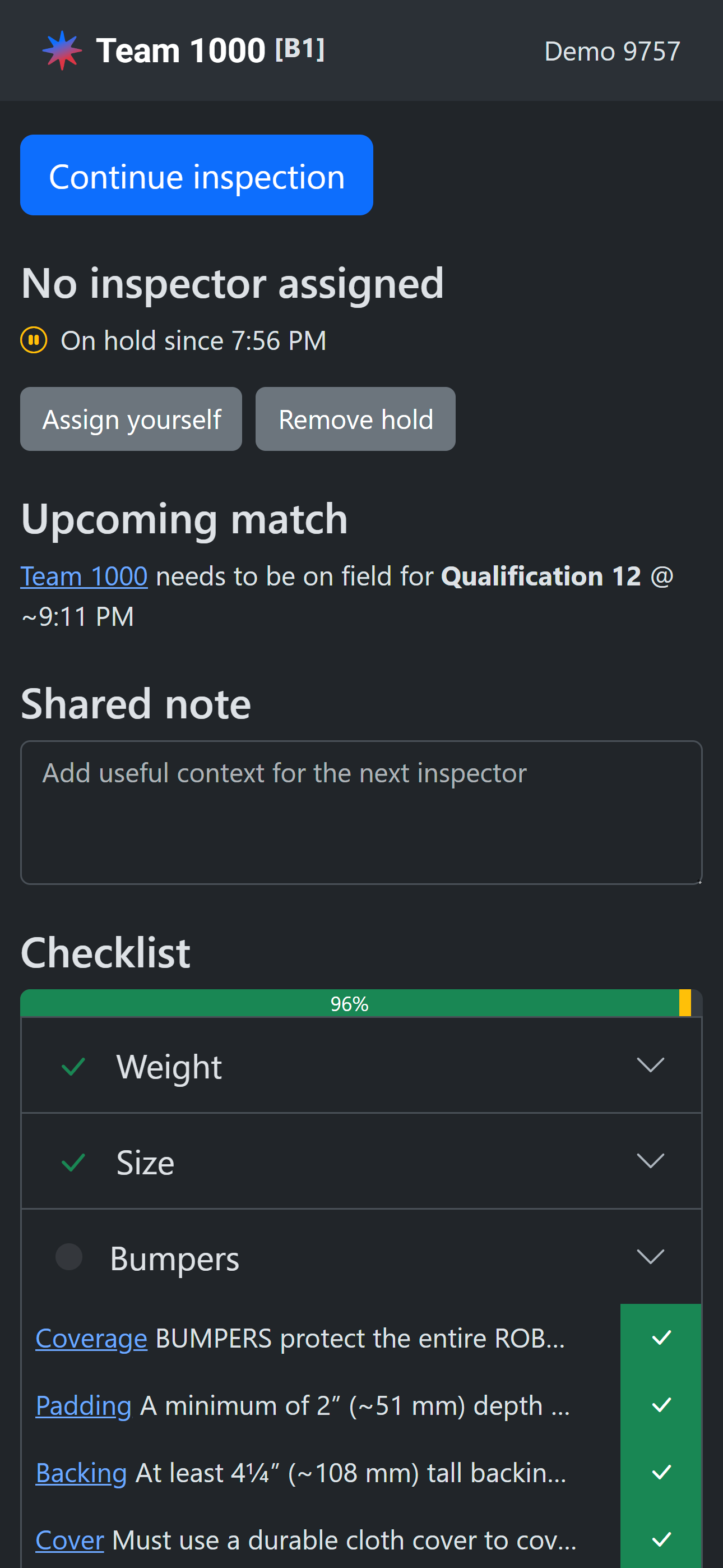Toggle the Cover rule pass checkmark
The image size is (723, 1568).
point(660,1539)
